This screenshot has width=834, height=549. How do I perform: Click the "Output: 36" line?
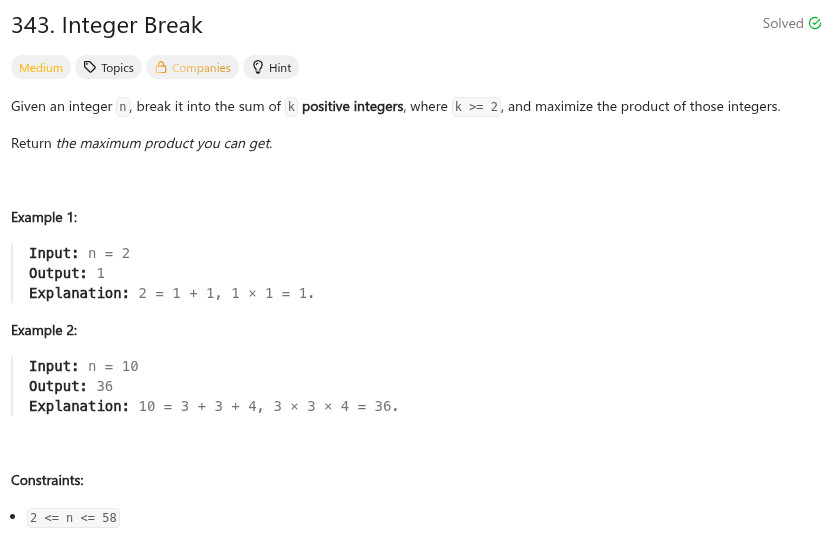(71, 387)
